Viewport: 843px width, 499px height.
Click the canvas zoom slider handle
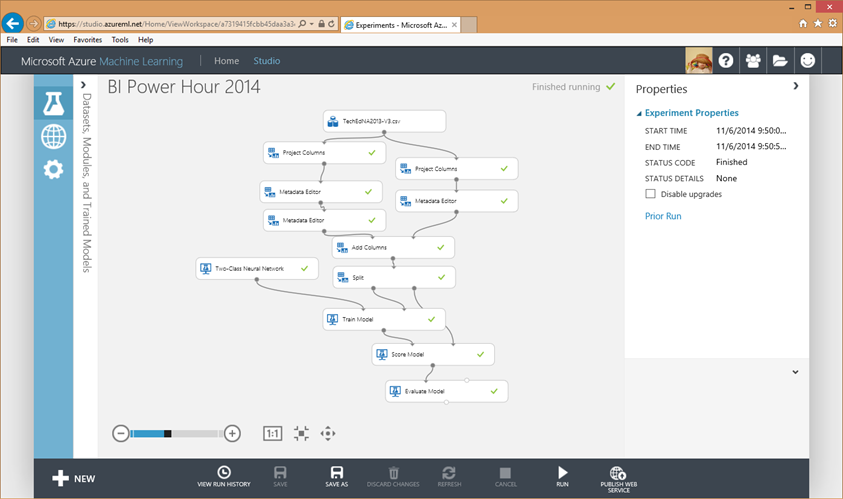tap(168, 433)
